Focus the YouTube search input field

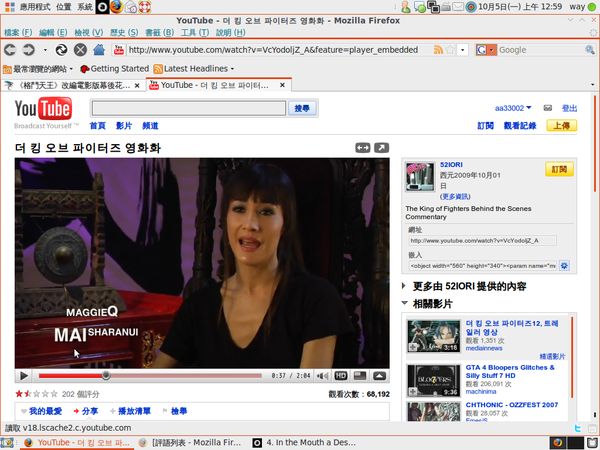(x=189, y=108)
